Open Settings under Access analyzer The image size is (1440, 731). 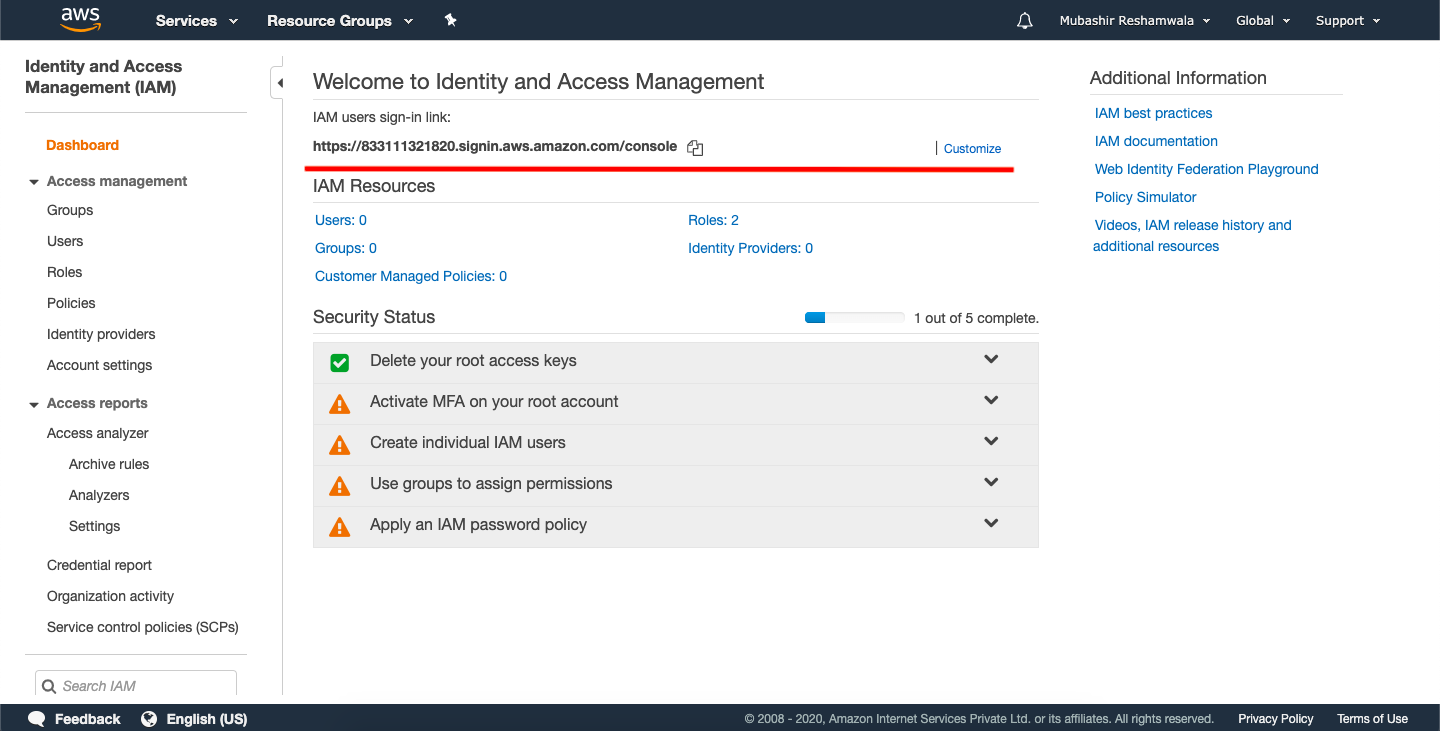point(94,526)
